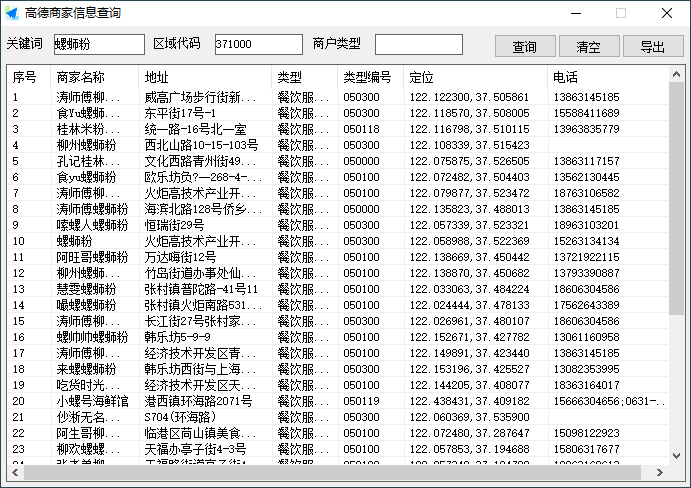This screenshot has width=691, height=488.
Task: Select row 1 with phone 13863145185
Action: (x=300, y=97)
